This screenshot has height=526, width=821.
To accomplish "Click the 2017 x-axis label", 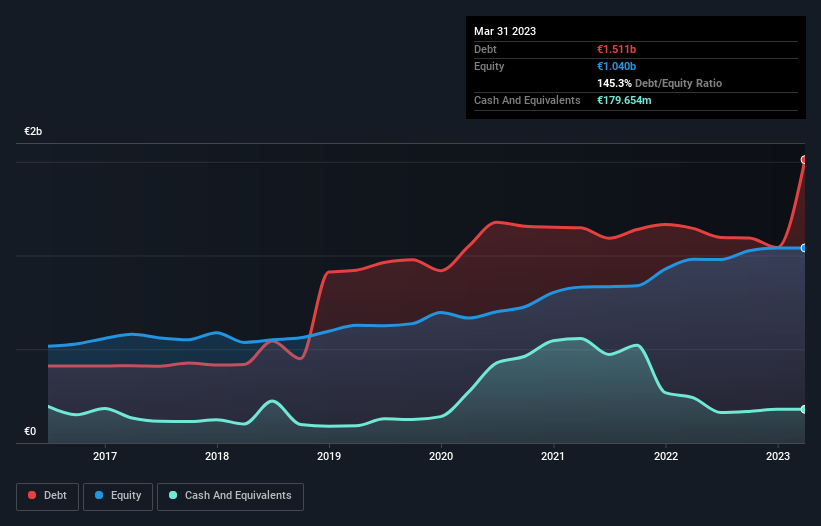I will tap(105, 456).
